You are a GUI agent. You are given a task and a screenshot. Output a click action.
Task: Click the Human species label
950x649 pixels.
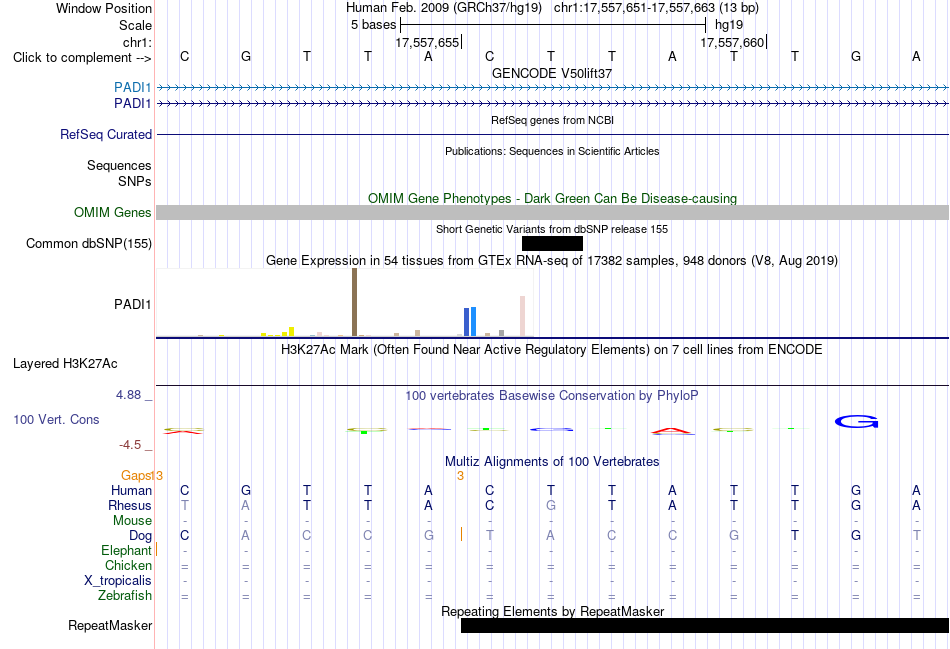point(131,490)
